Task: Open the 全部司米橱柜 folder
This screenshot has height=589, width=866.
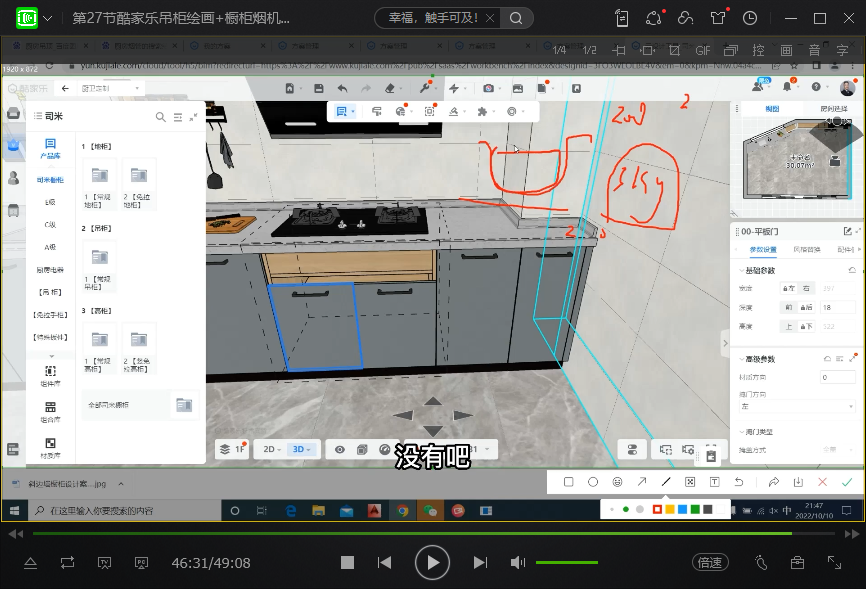Action: 140,405
